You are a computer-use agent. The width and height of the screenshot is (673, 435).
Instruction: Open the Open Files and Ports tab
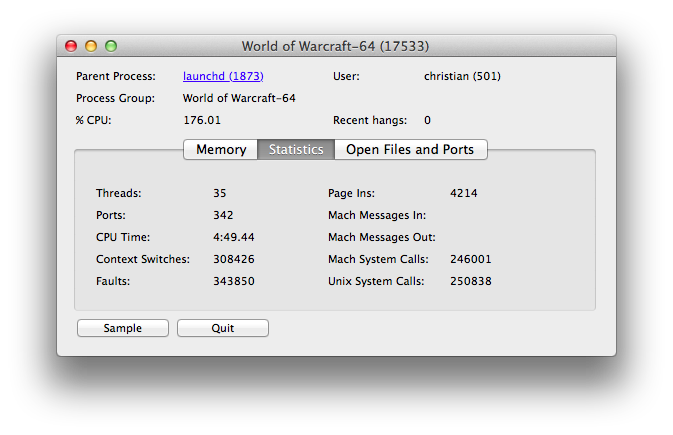point(410,150)
